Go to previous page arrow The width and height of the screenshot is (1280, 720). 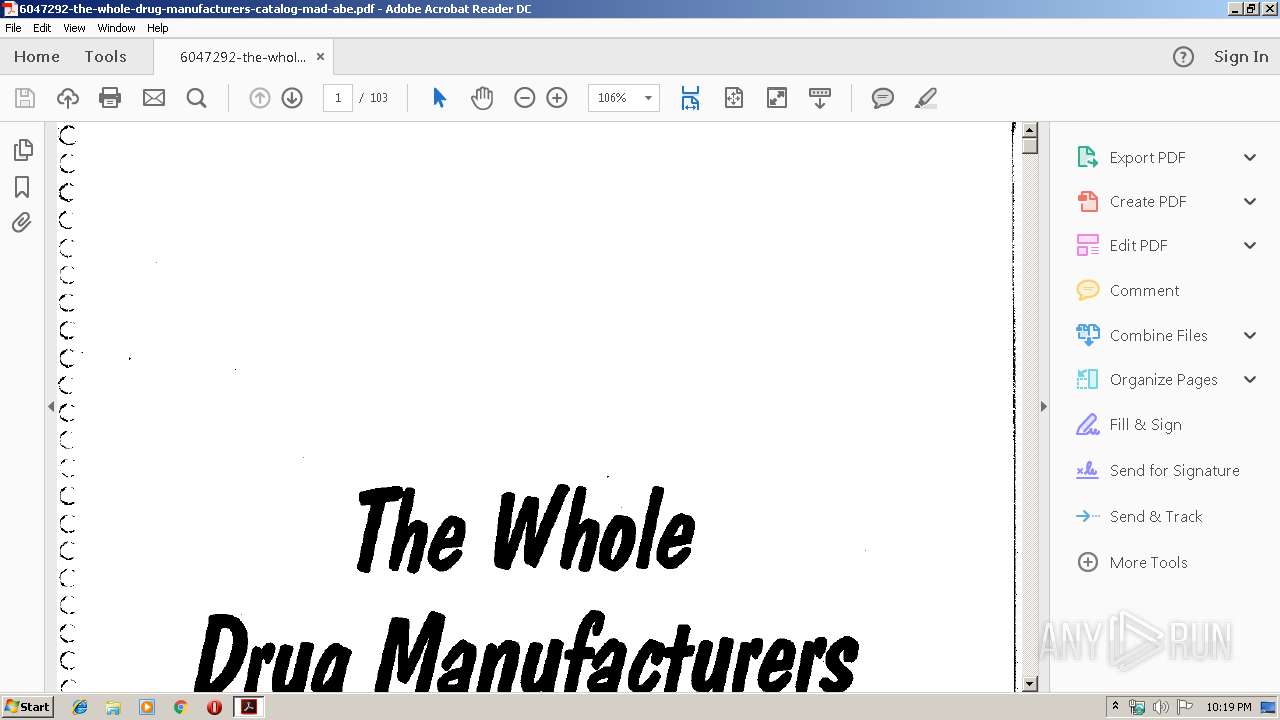260,98
